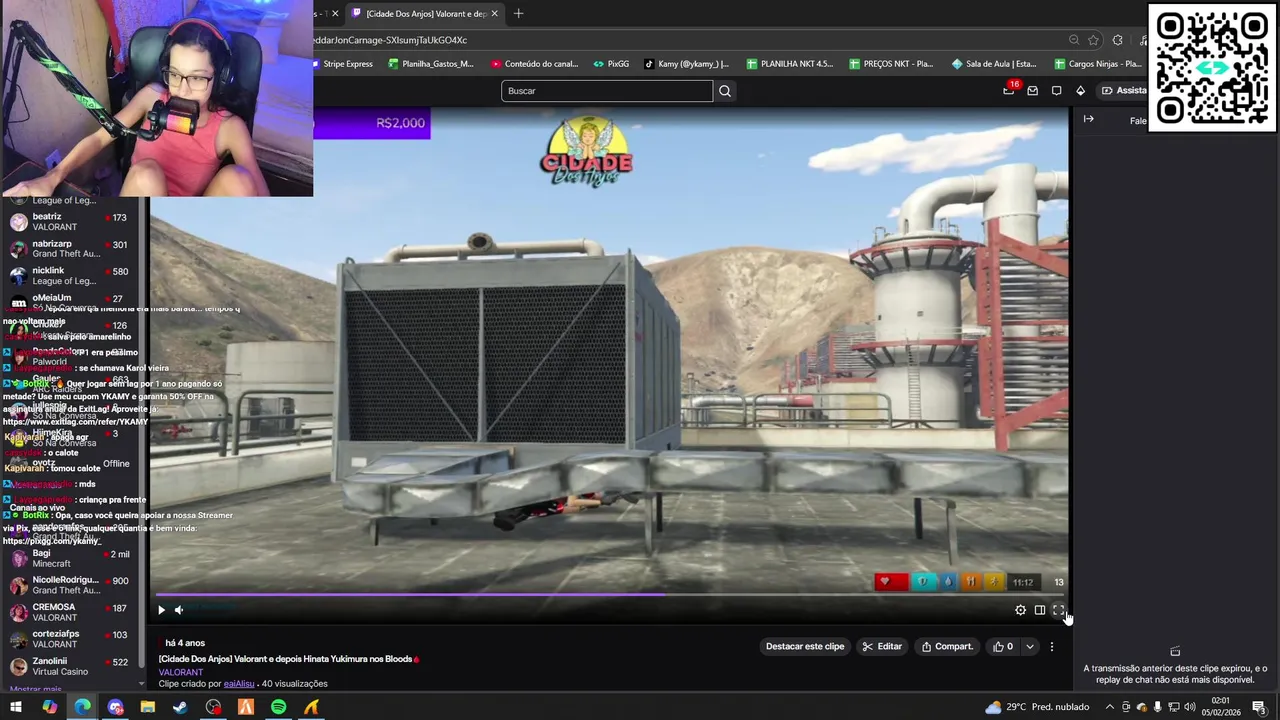Image resolution: width=1280 pixels, height=720 pixels.
Task: Open a new browser tab
Action: pyautogui.click(x=518, y=14)
